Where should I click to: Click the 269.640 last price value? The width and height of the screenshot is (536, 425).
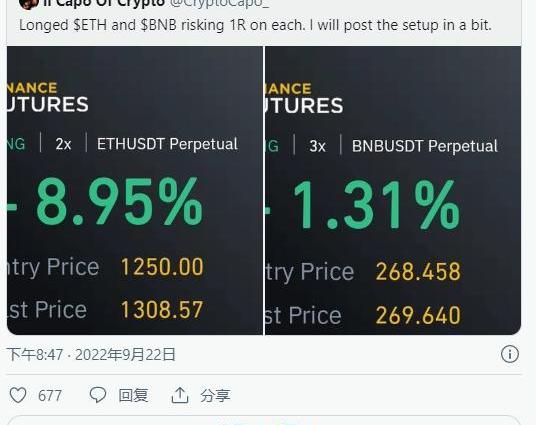[418, 315]
